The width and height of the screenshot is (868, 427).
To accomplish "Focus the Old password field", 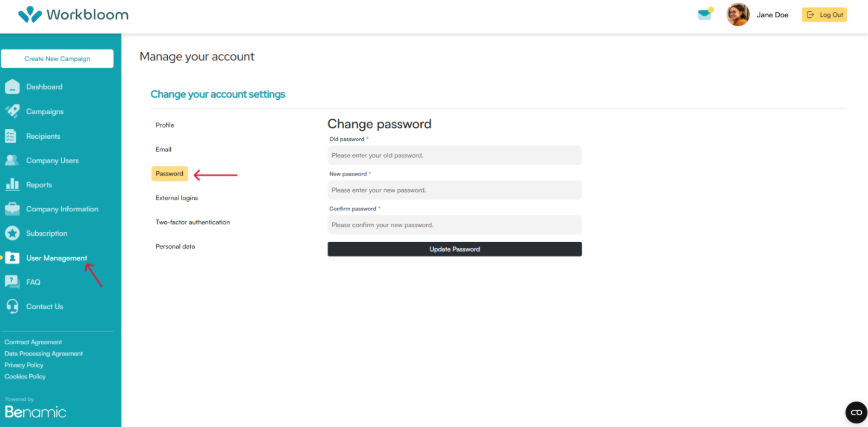I will [x=454, y=155].
